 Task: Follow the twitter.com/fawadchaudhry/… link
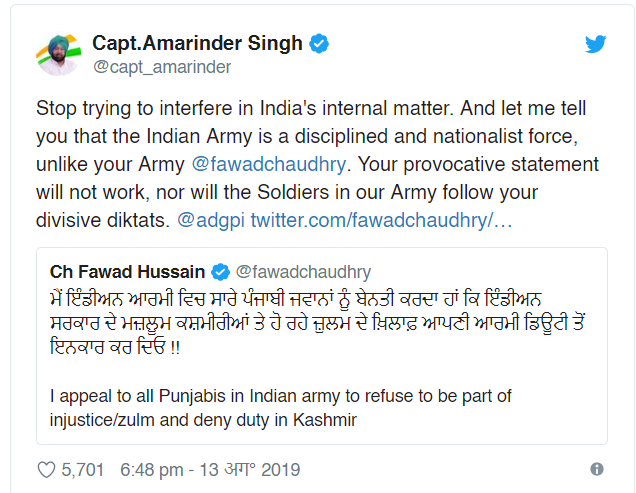[x=381, y=217]
